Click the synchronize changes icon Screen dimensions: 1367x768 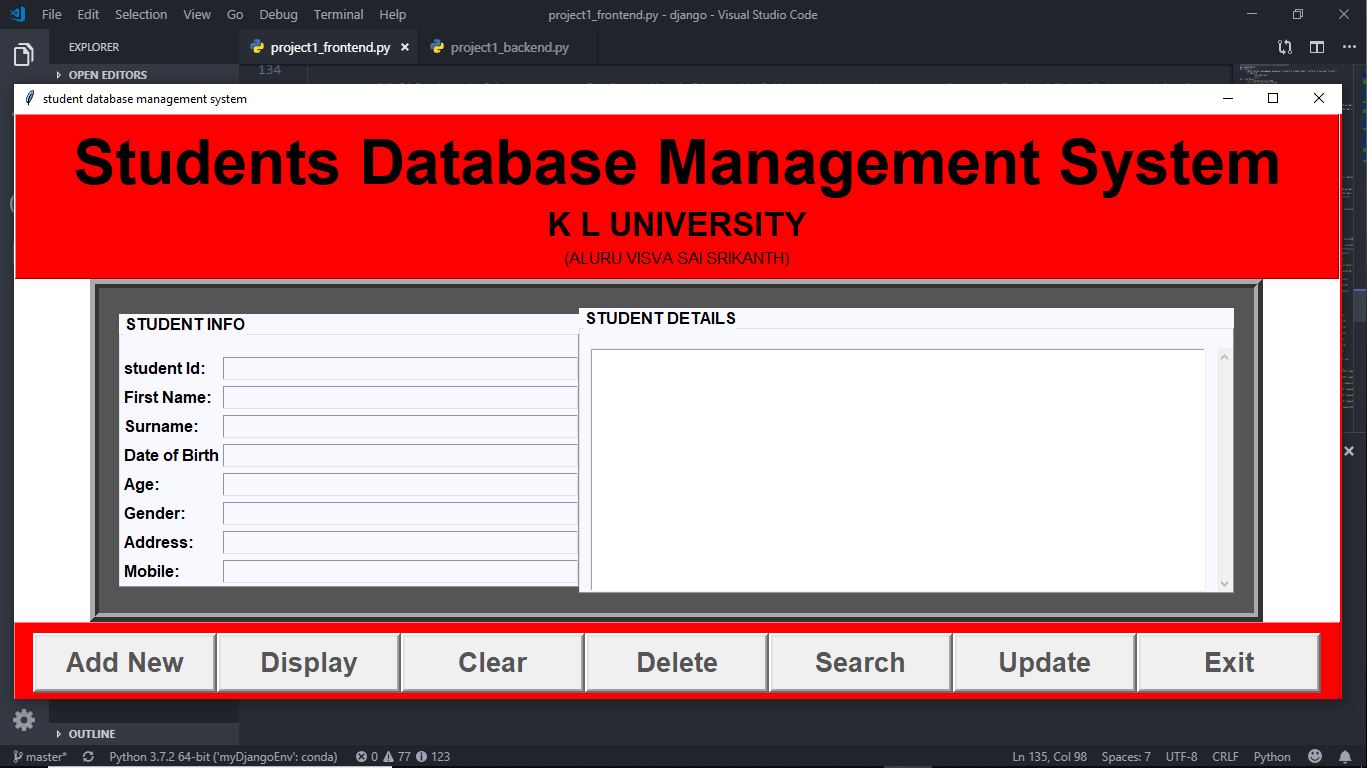click(x=88, y=757)
